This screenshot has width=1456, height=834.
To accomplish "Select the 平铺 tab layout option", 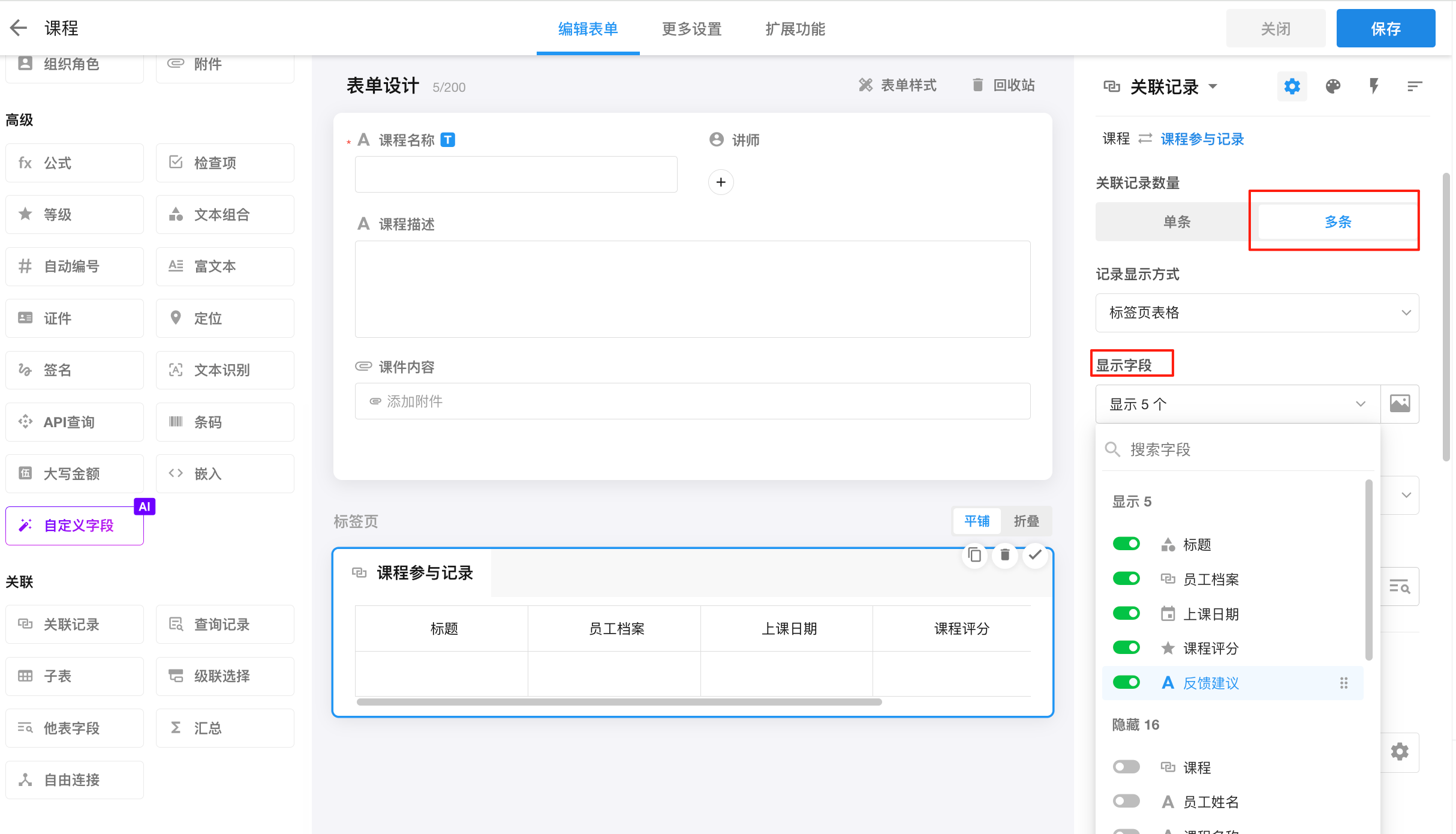I will click(x=977, y=521).
